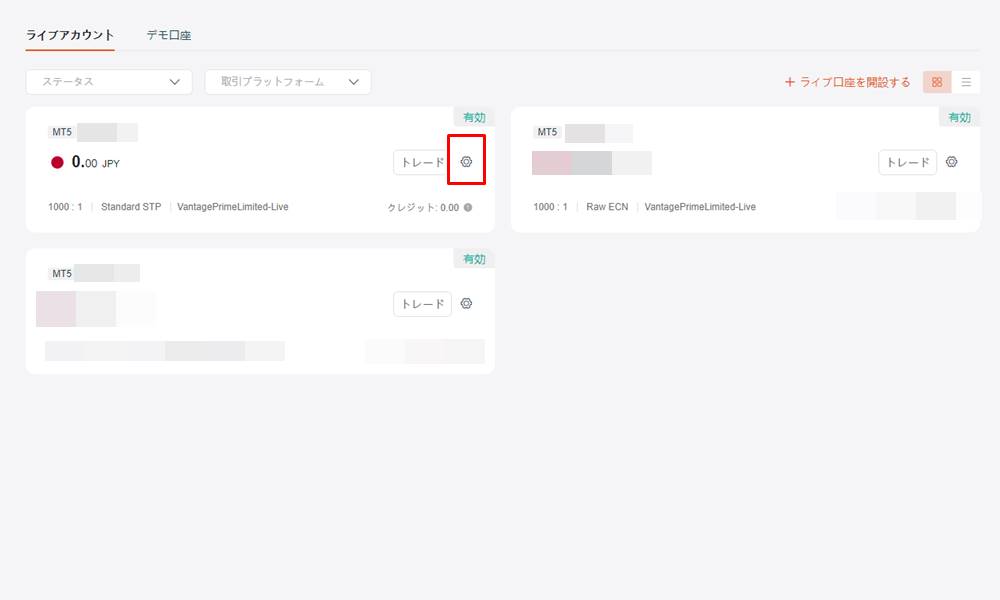The width and height of the screenshot is (1000, 600).
Task: Open the 取引プラットフォーム dropdown
Action: tap(288, 82)
